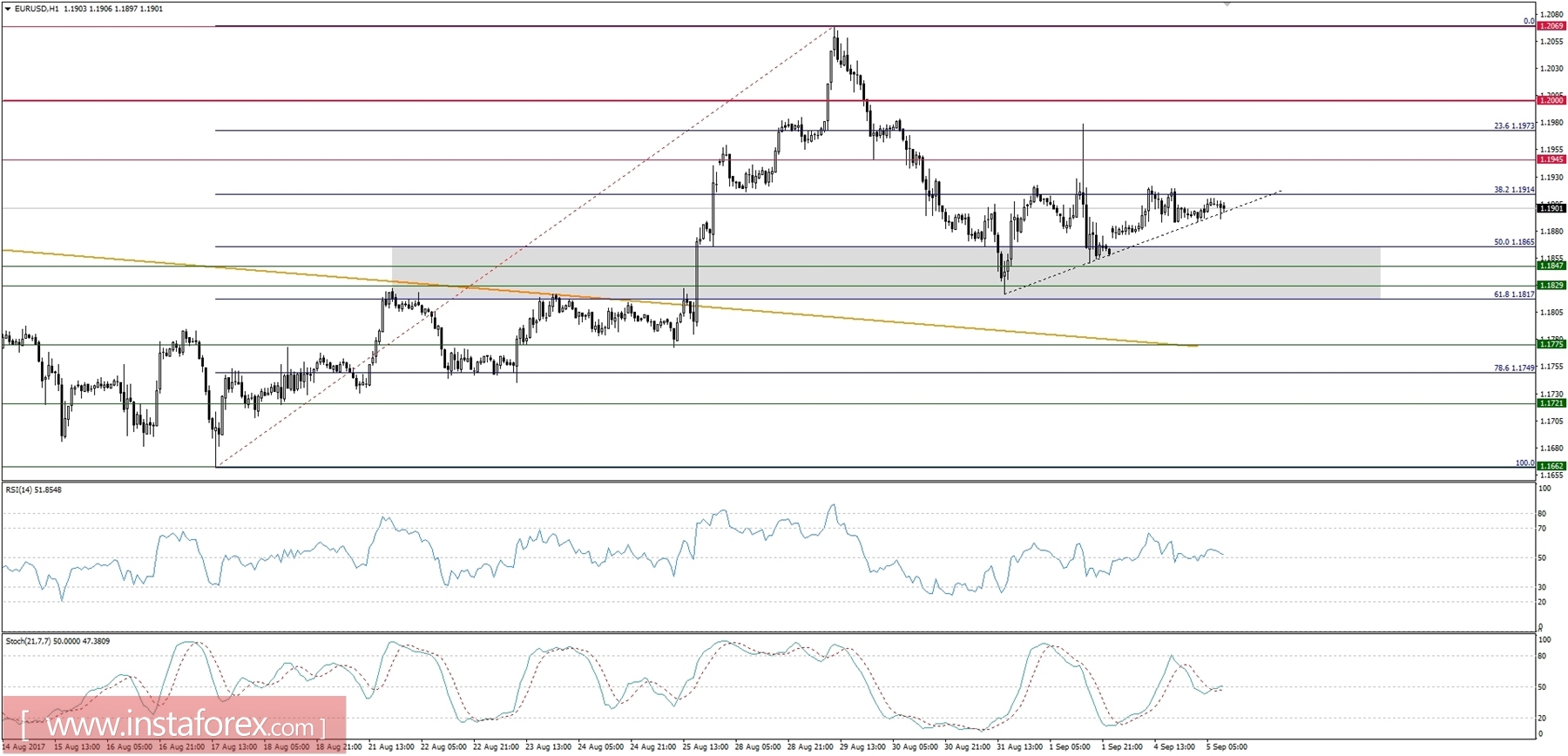The image size is (1568, 756).
Task: Select the grey shaded support zone rectangle
Action: tap(886, 273)
